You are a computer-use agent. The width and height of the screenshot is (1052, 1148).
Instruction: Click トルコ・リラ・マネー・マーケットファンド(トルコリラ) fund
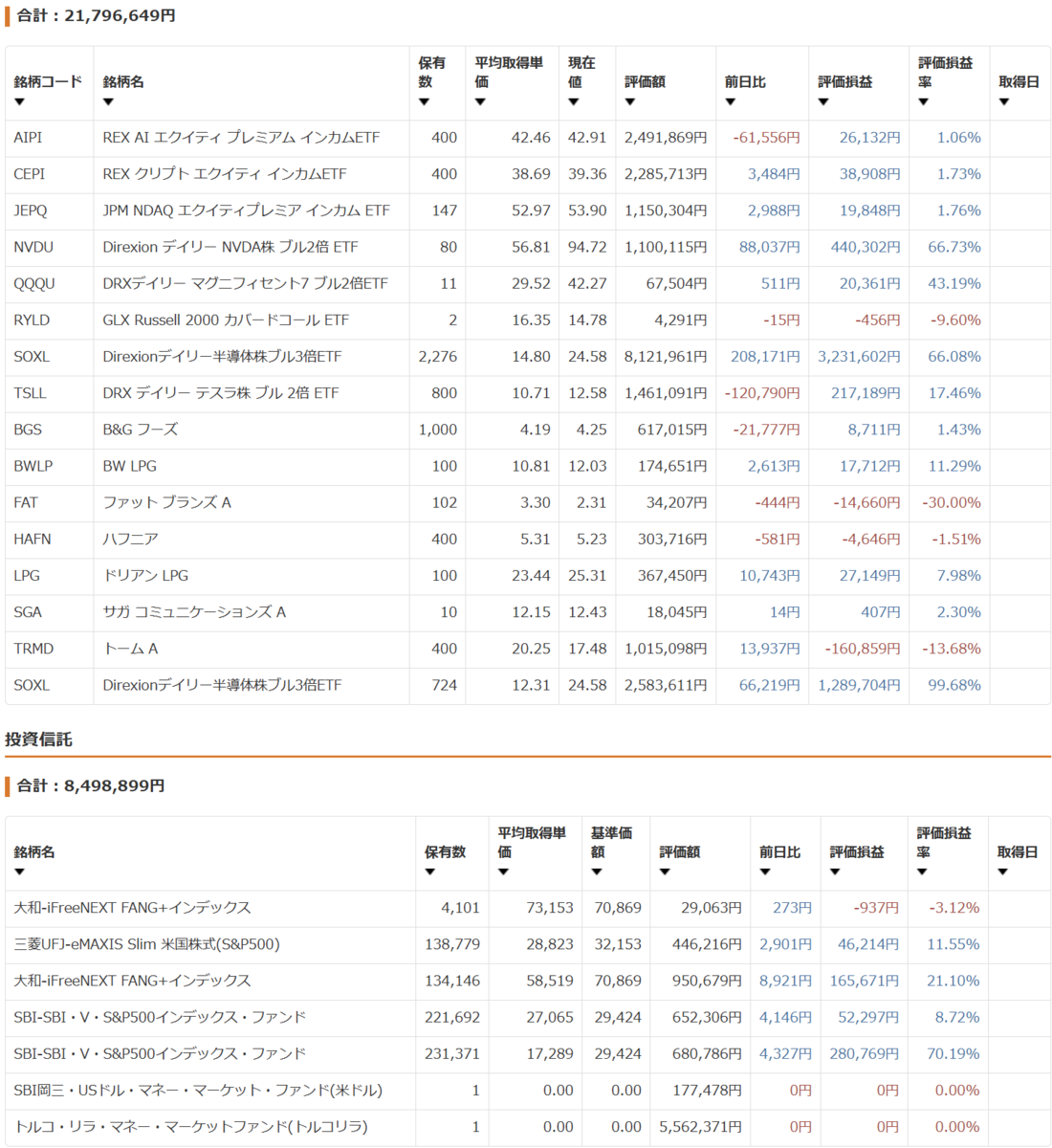point(191,1126)
